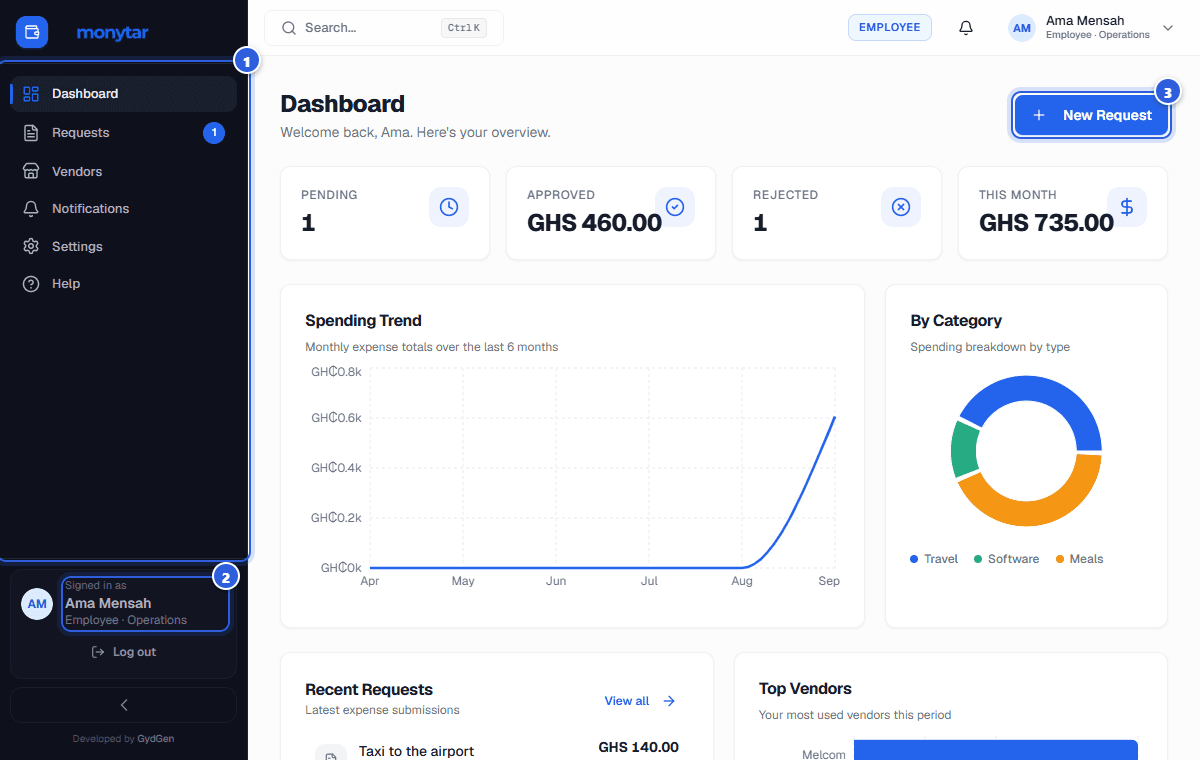Open the notifications bell in the top bar
The image size is (1200, 760).
pyautogui.click(x=966, y=28)
